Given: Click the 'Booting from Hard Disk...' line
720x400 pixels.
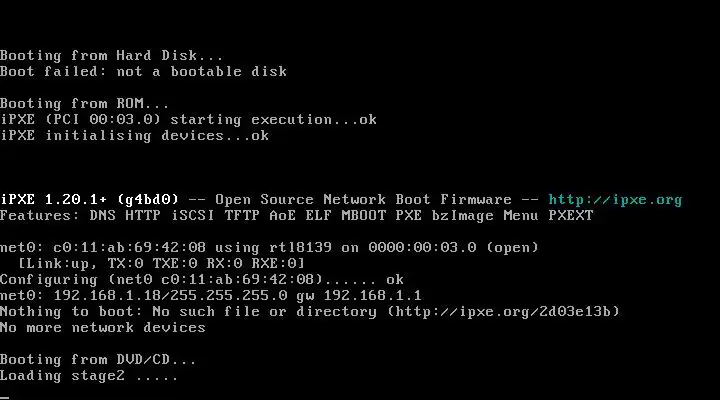Looking at the screenshot, I should (112, 55).
